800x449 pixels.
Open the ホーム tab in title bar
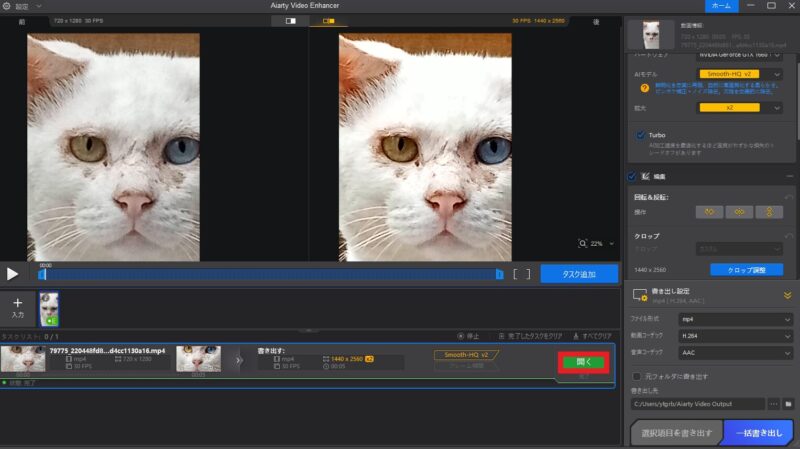point(719,6)
